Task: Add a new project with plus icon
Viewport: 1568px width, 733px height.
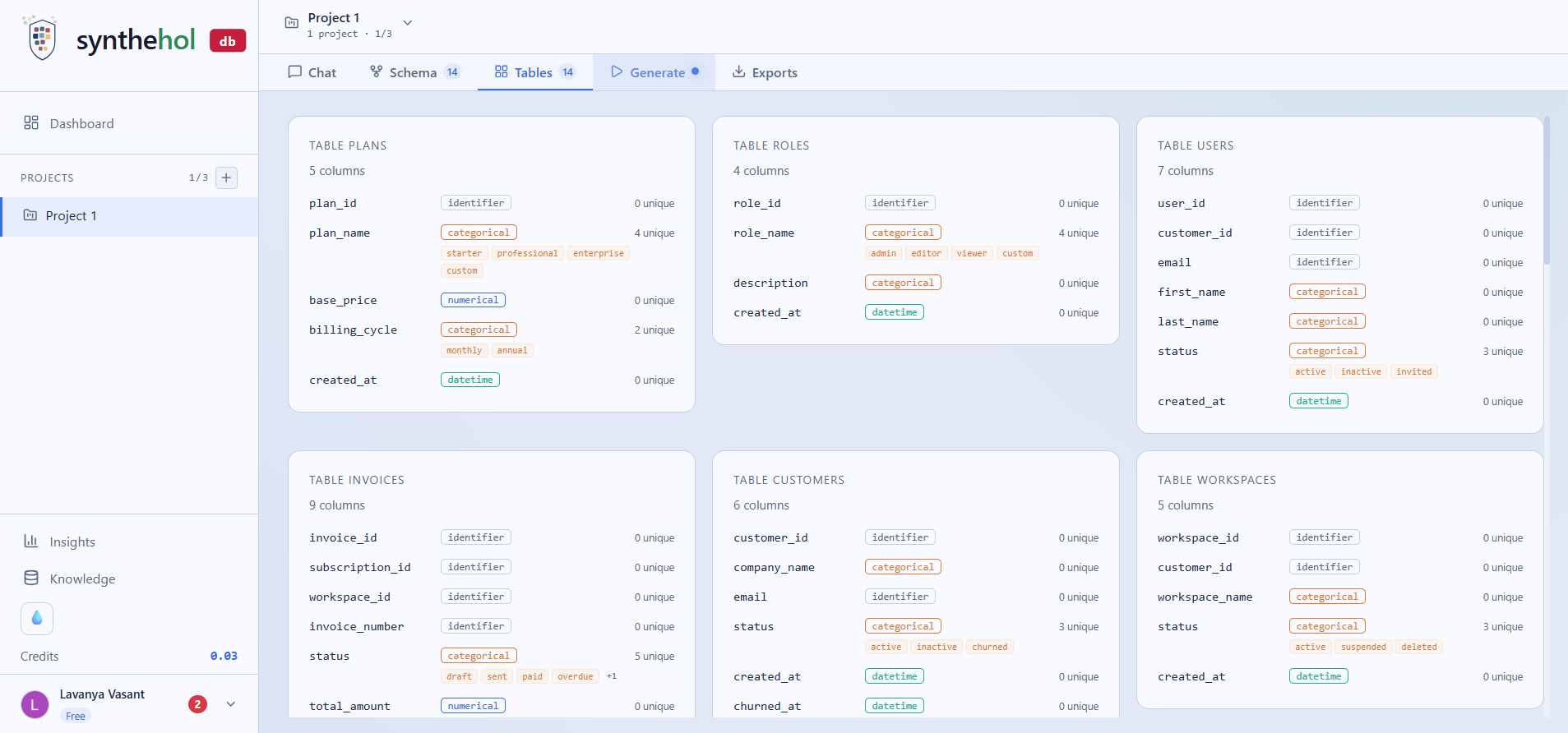Action: 226,177
